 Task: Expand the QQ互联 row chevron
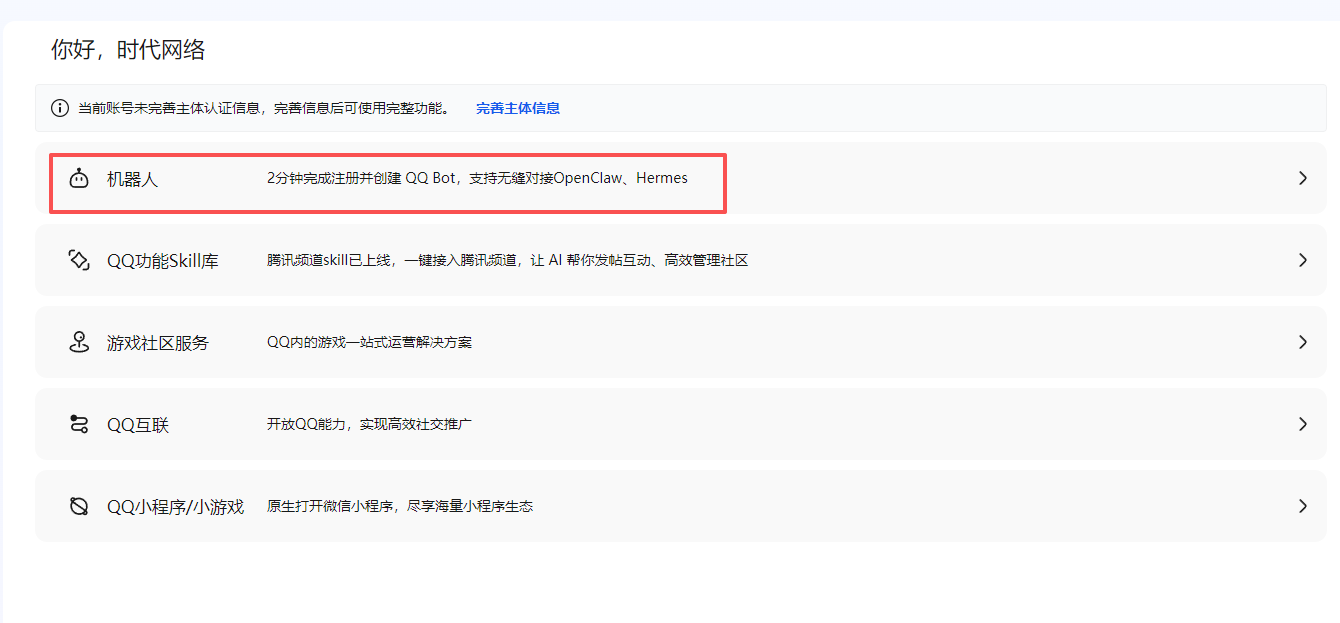pyautogui.click(x=1302, y=424)
